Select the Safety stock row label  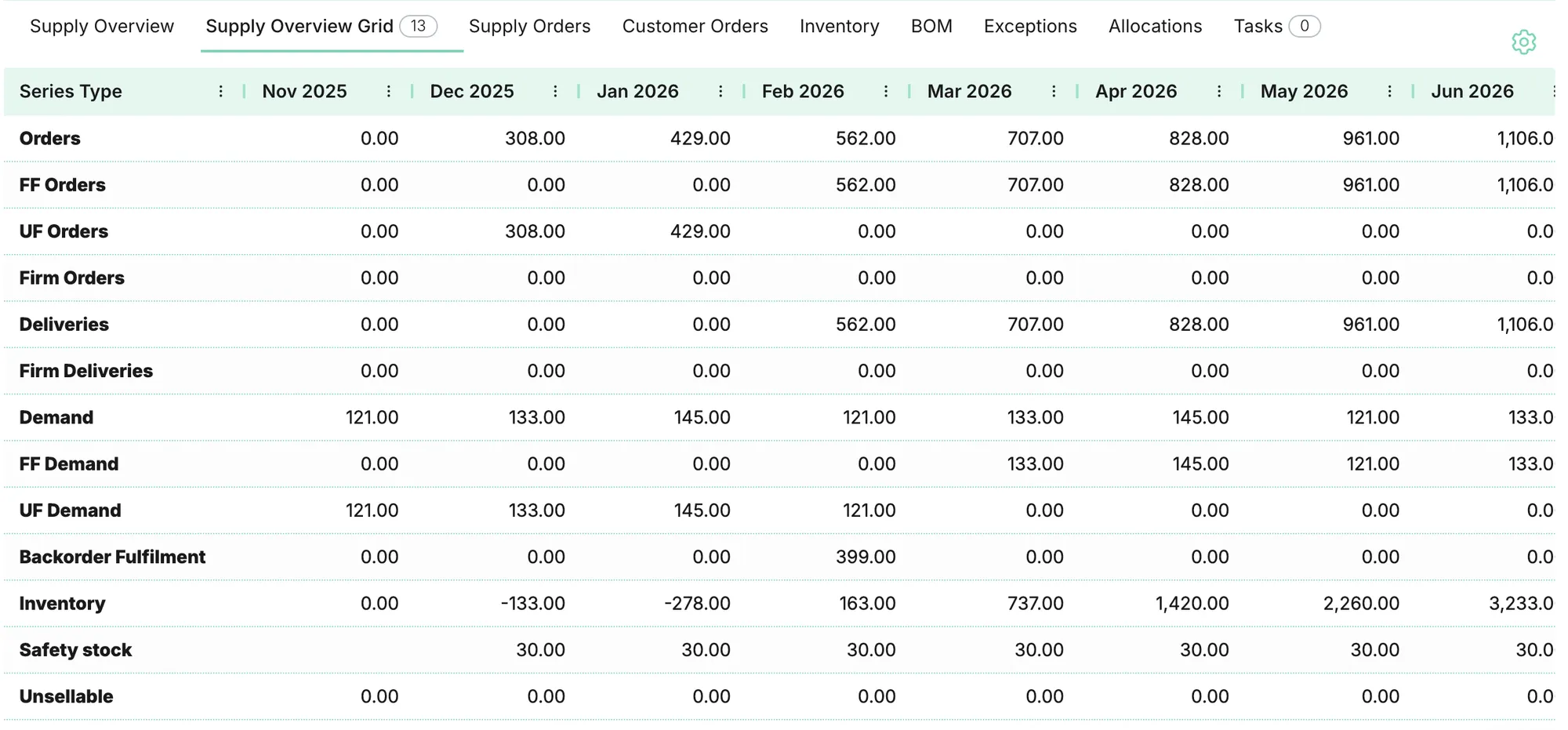click(76, 650)
